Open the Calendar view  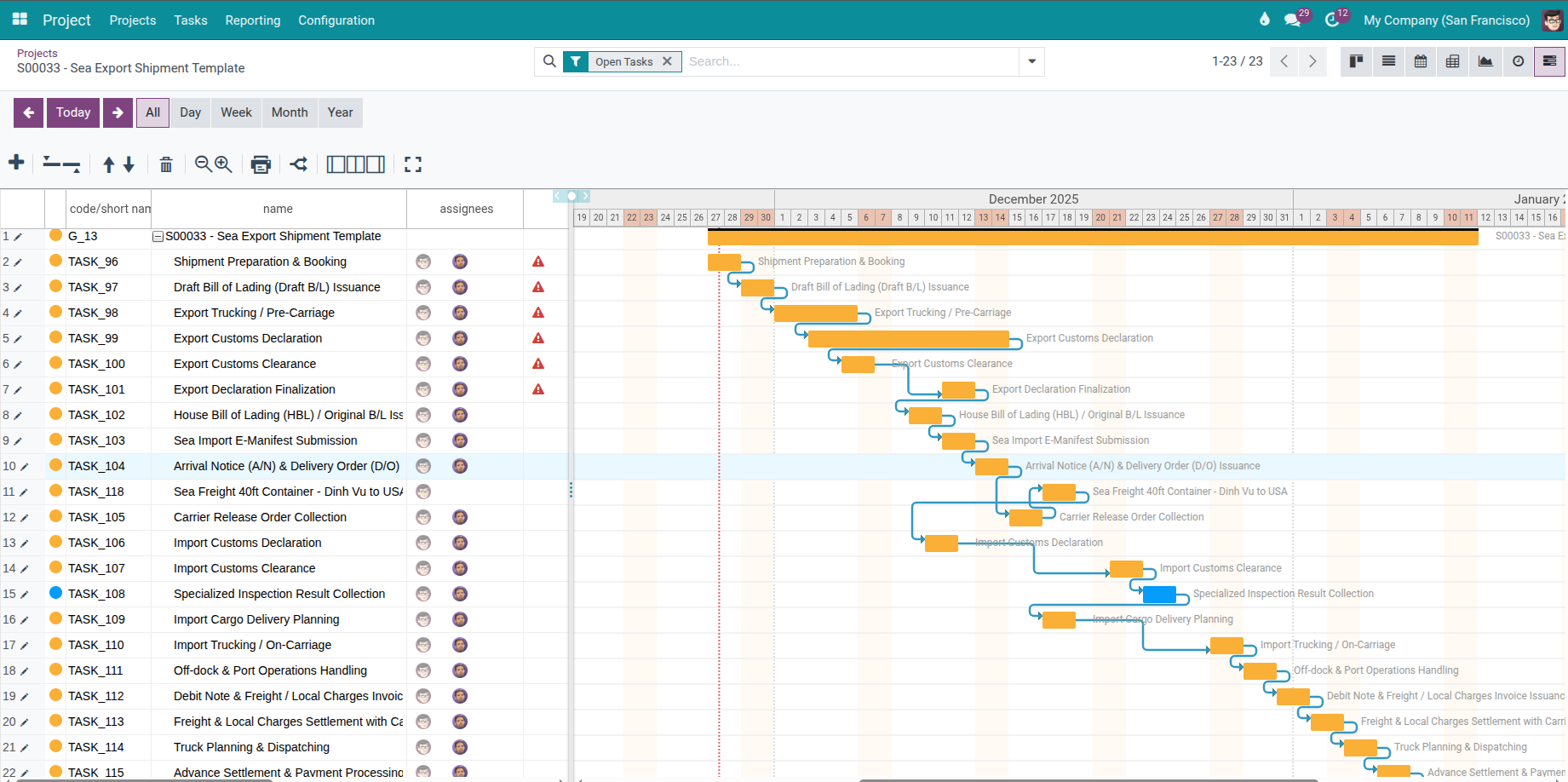(x=1420, y=61)
